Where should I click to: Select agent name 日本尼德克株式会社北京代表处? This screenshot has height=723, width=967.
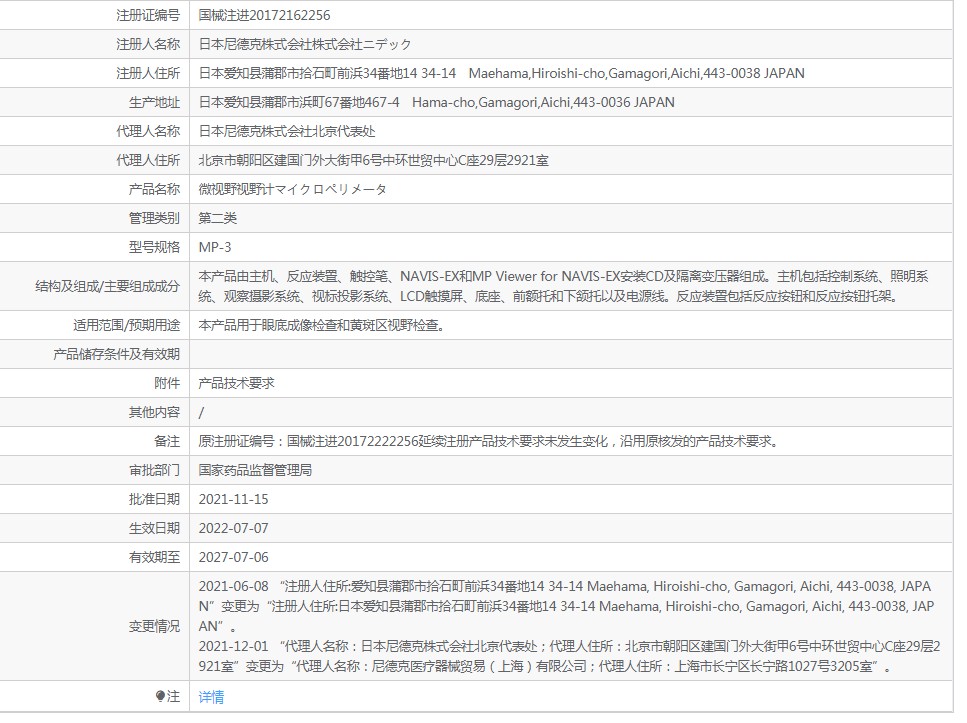[287, 131]
